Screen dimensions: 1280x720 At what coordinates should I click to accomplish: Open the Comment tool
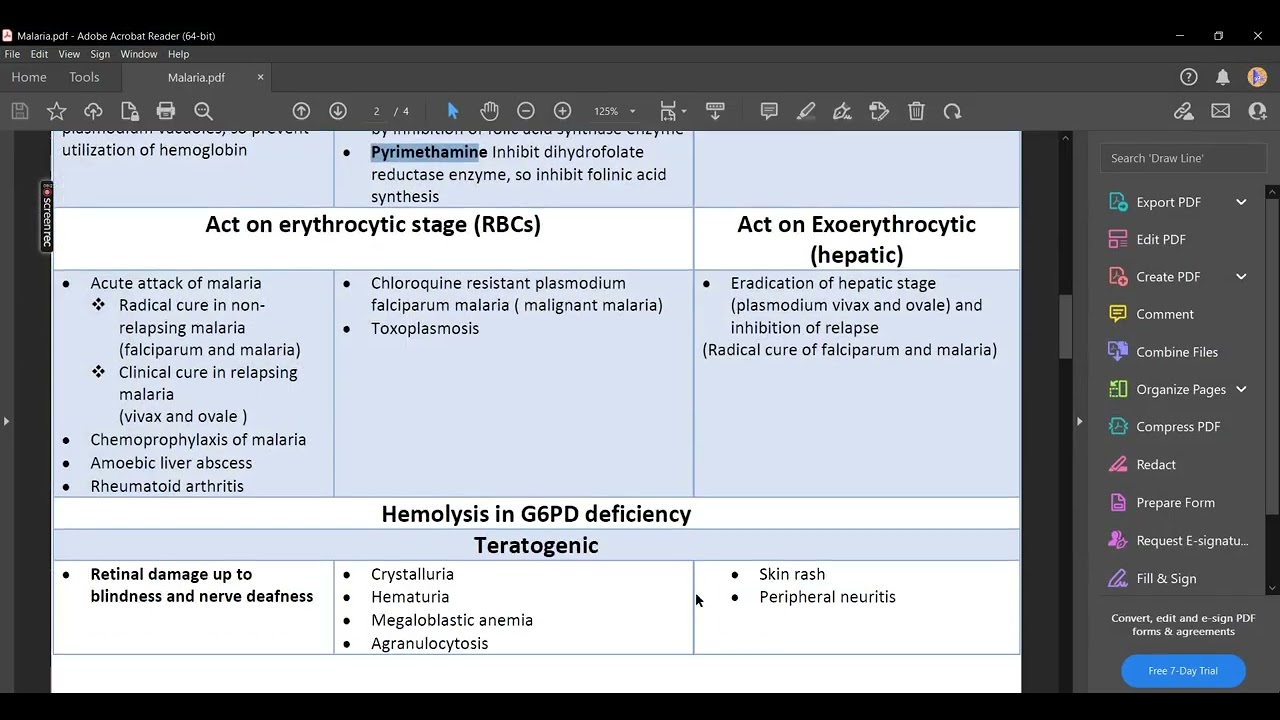tap(1165, 314)
